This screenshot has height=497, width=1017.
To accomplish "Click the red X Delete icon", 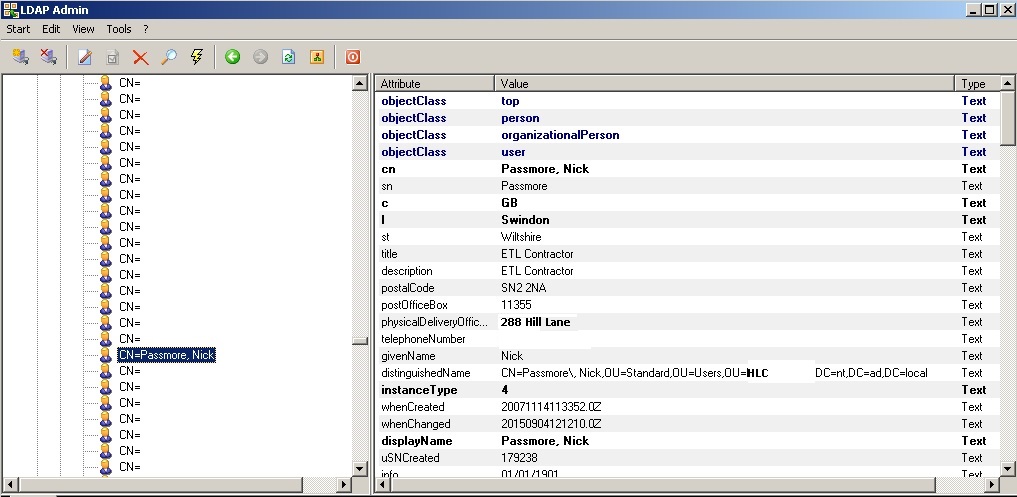I will coord(141,57).
